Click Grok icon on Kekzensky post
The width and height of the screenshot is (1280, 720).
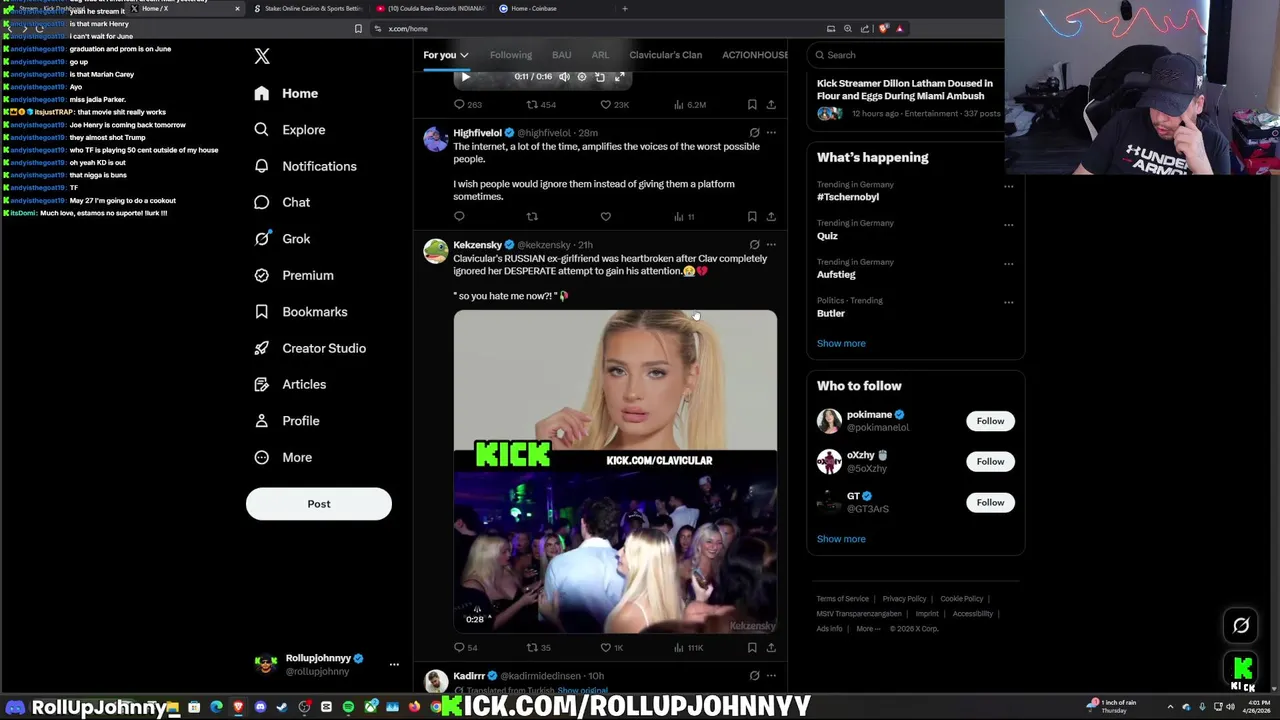[x=755, y=244]
